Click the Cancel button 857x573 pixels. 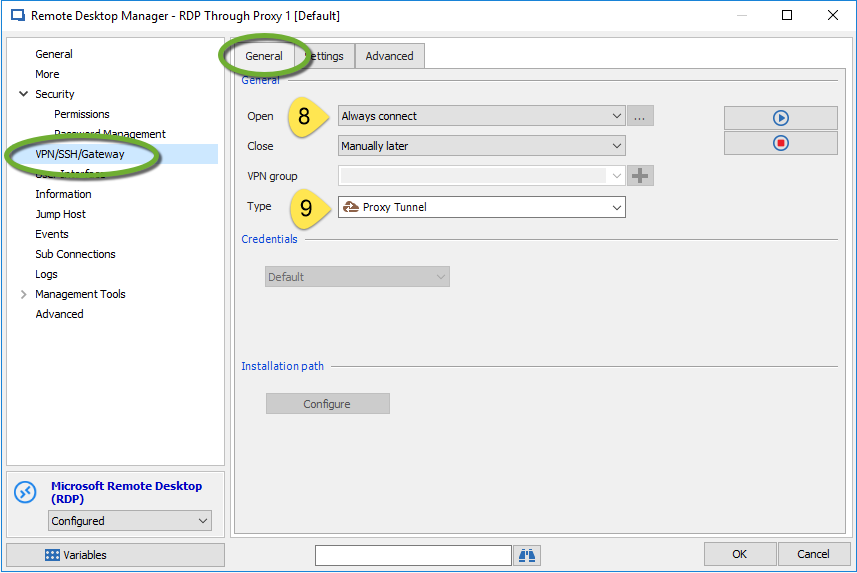pyautogui.click(x=813, y=554)
